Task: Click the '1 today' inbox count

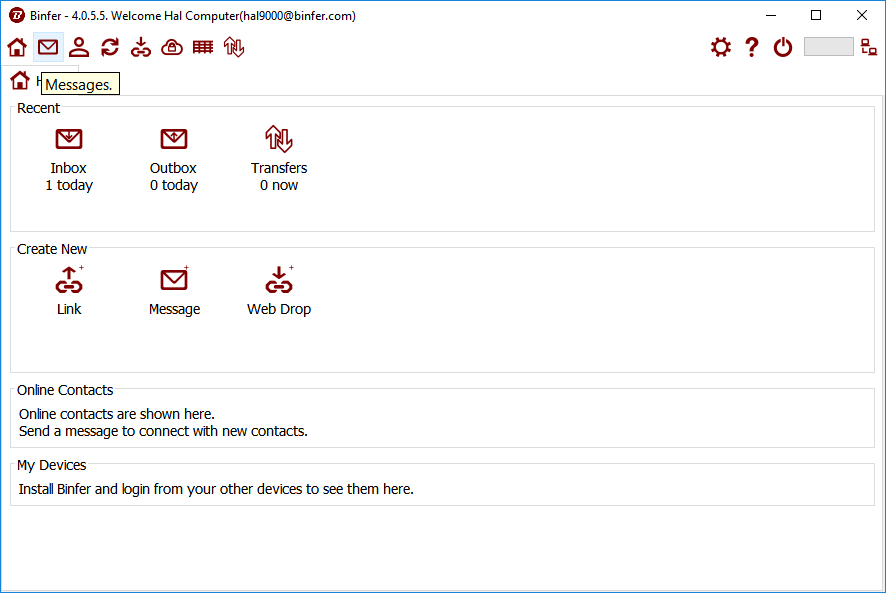Action: pyautogui.click(x=69, y=185)
